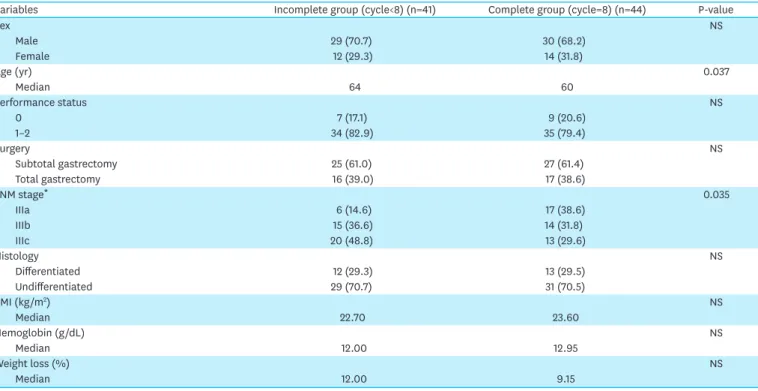Click the value '29 (70.7)' in the Male row

(351, 41)
